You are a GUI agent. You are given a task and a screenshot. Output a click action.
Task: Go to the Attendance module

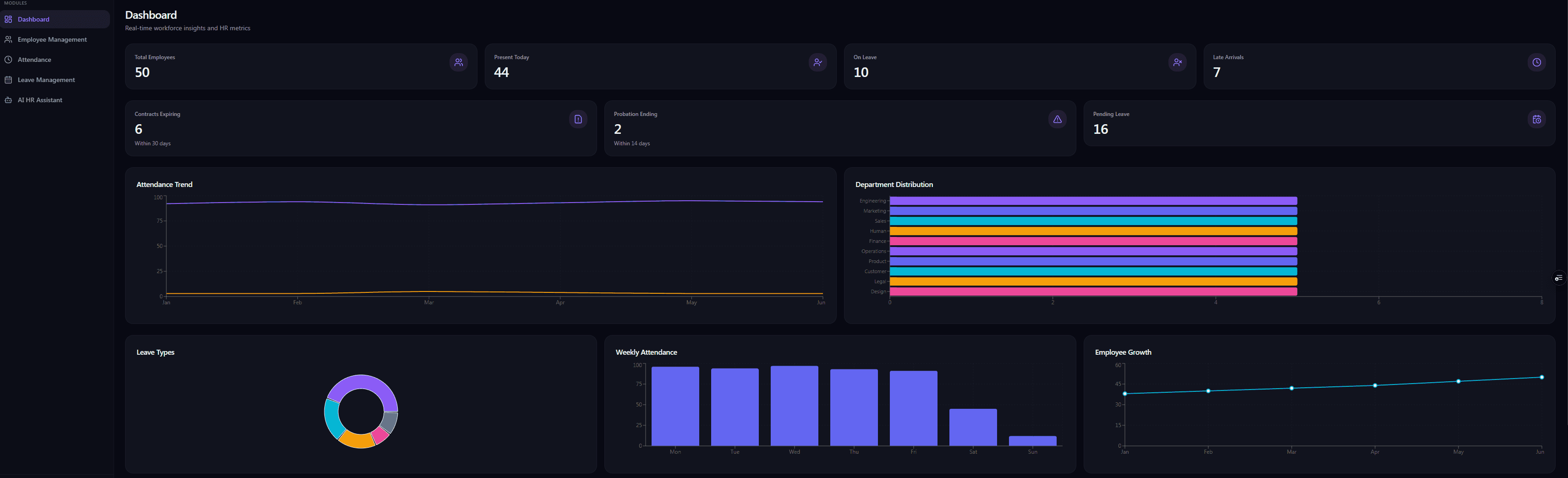pos(55,60)
